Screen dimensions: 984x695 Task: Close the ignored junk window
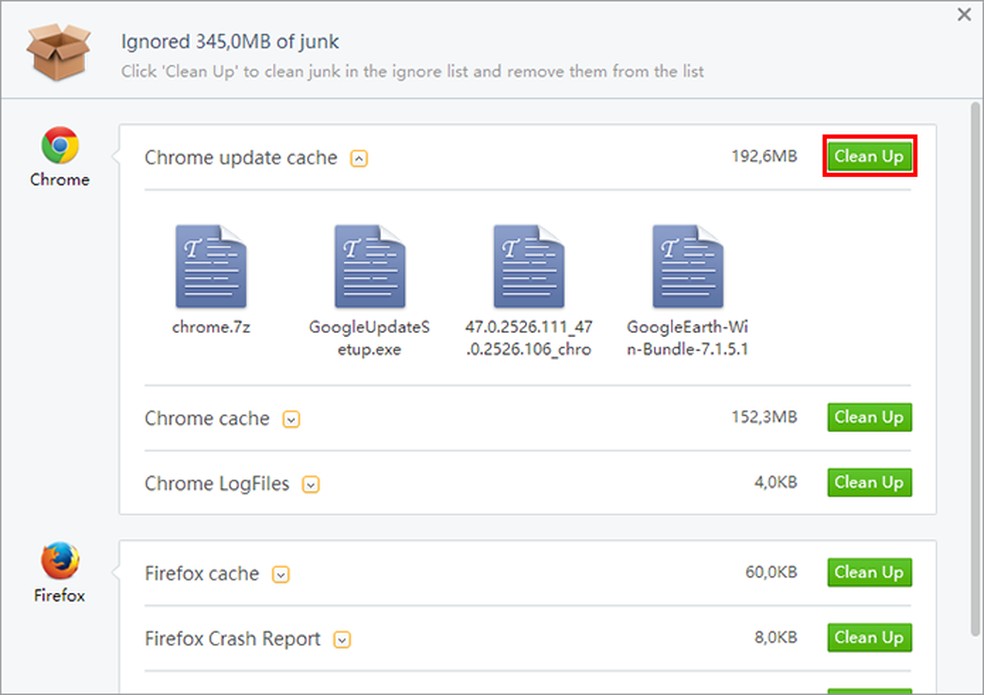(965, 14)
